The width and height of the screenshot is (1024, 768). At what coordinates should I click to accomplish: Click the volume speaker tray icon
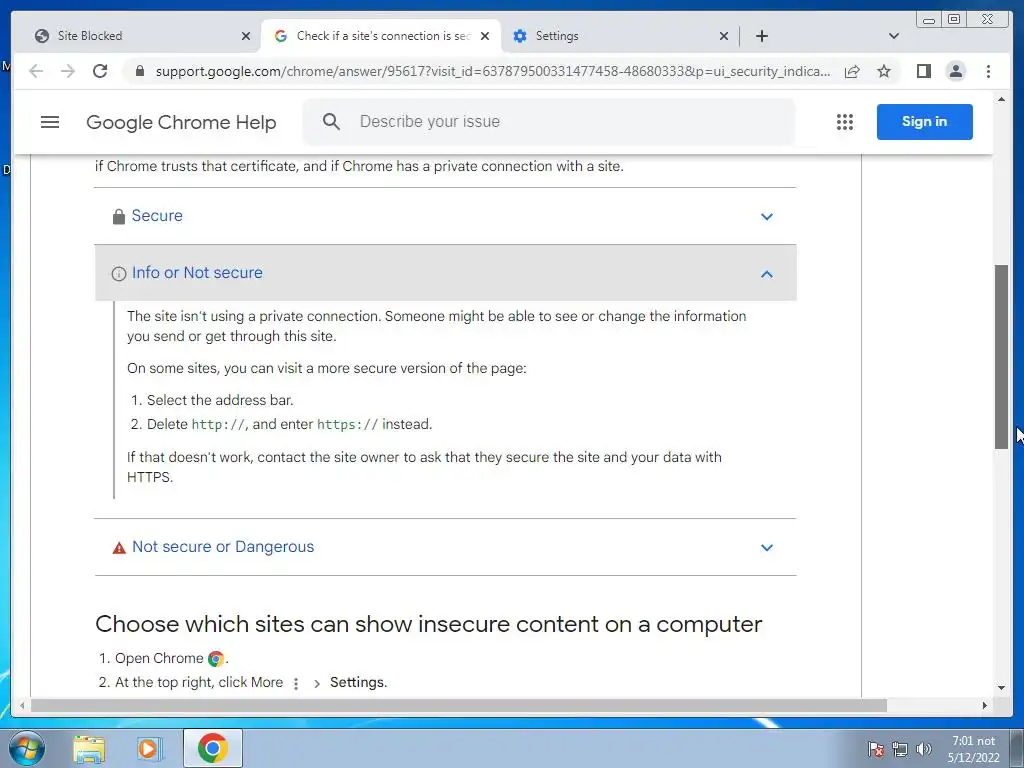click(x=924, y=749)
